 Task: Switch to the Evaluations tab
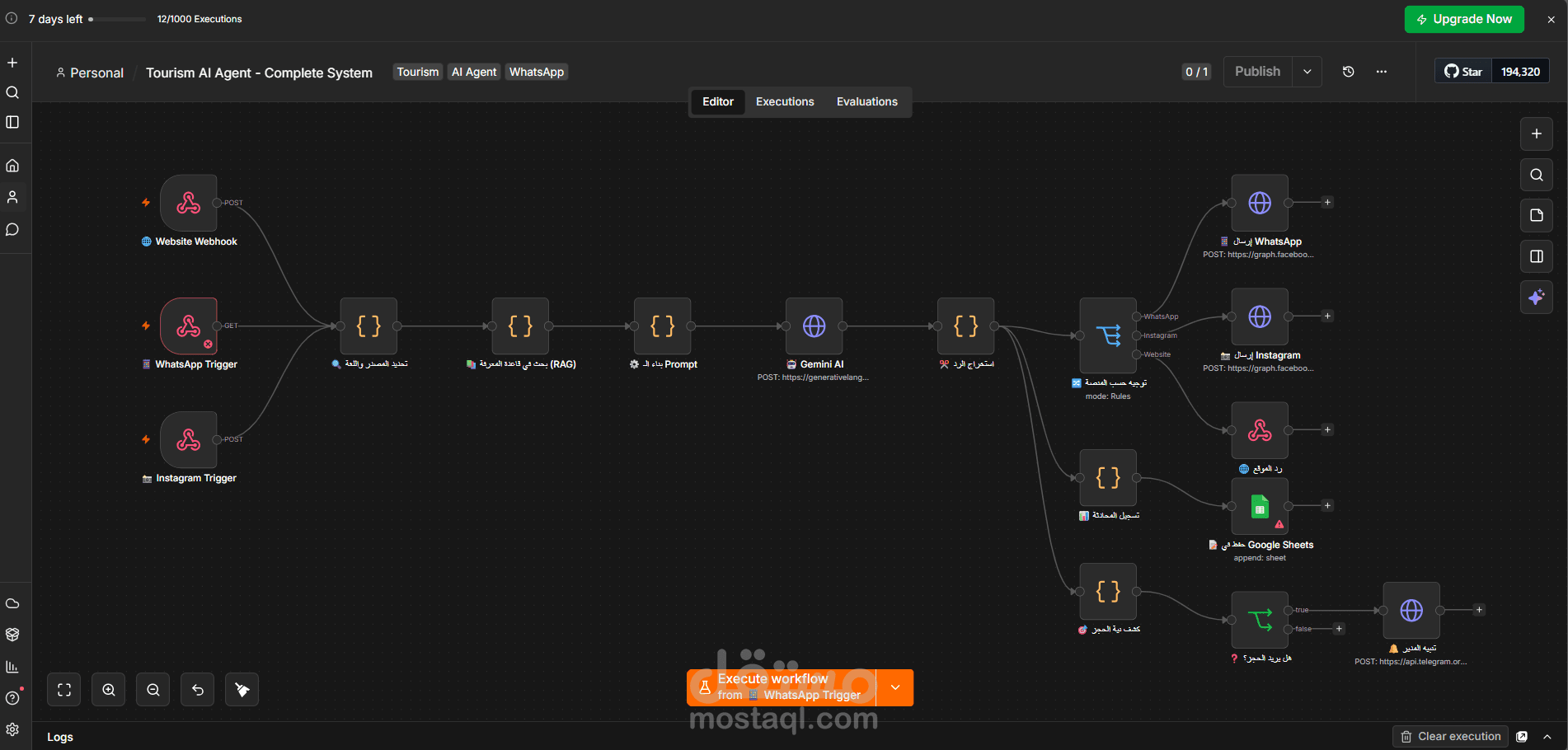tap(867, 101)
